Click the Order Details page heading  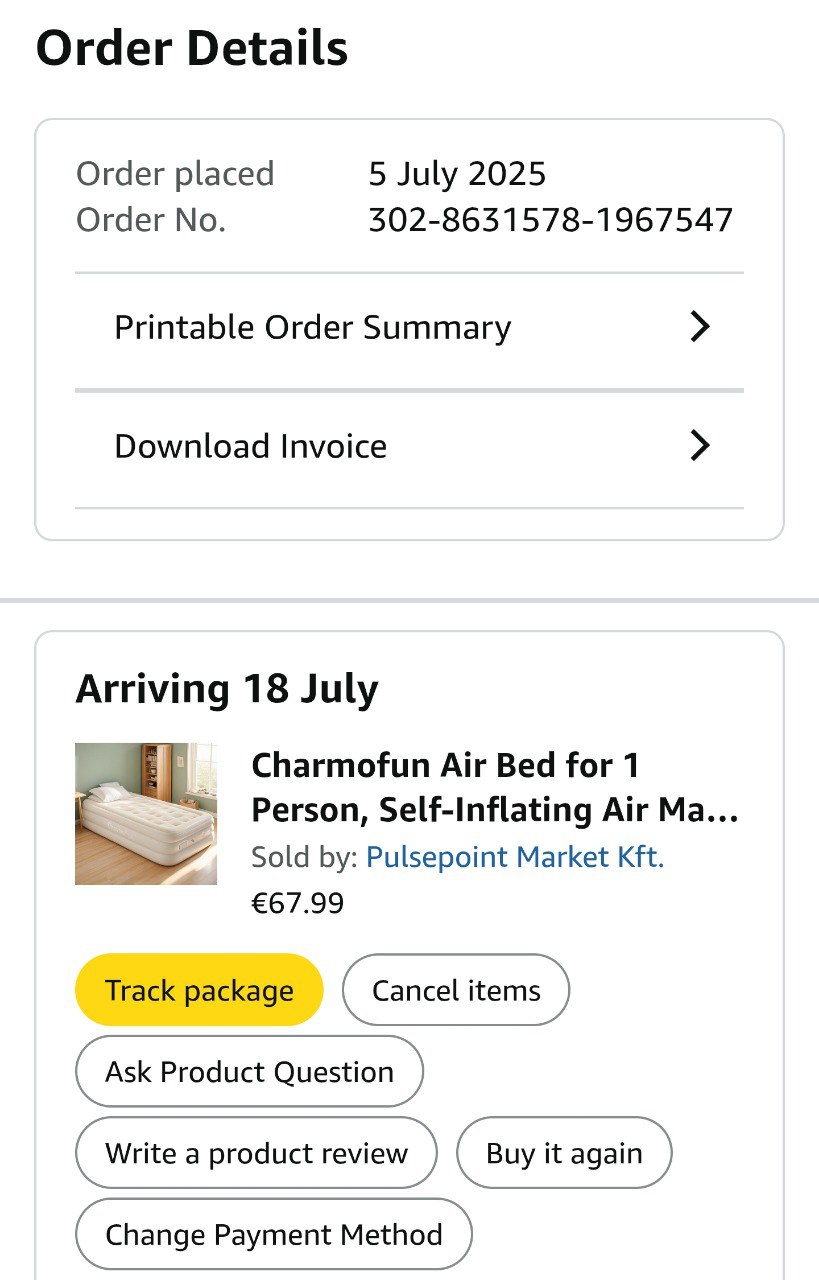click(192, 48)
